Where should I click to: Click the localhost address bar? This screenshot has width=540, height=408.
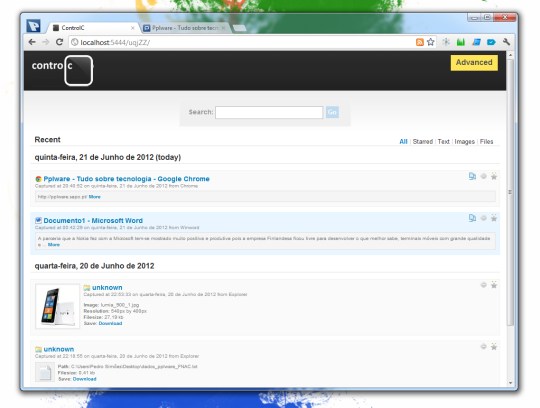[241, 42]
